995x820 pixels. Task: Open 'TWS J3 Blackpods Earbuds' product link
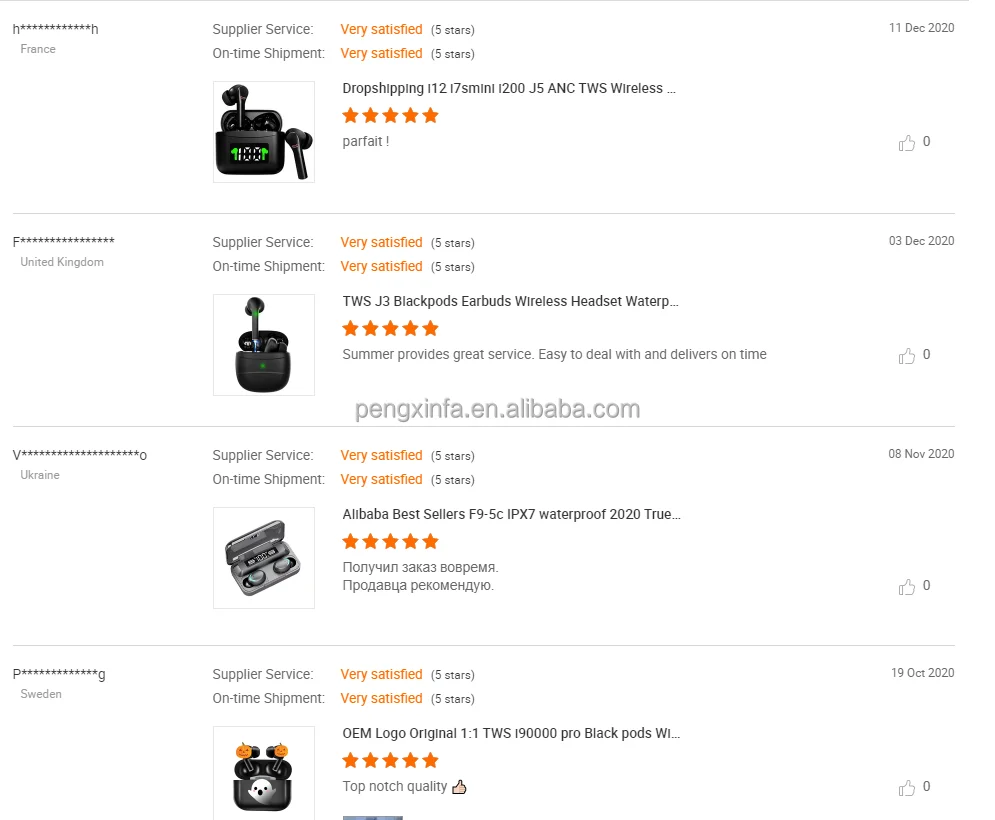(510, 301)
